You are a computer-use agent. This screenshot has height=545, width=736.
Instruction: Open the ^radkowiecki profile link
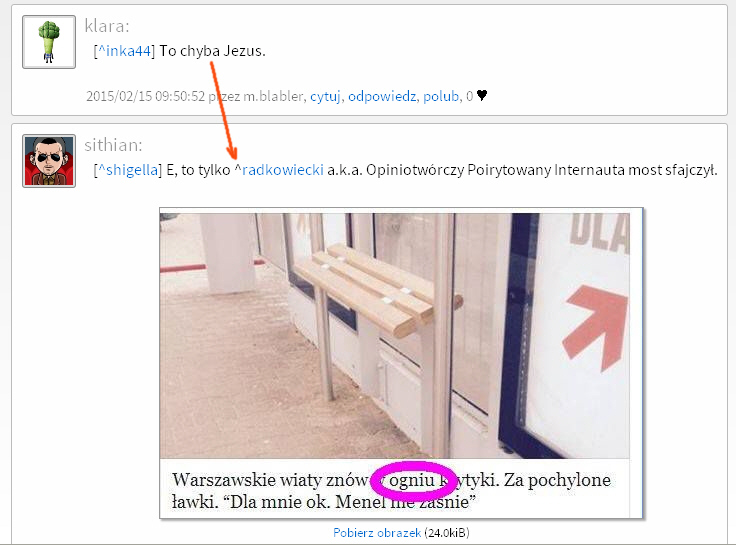[279, 170]
